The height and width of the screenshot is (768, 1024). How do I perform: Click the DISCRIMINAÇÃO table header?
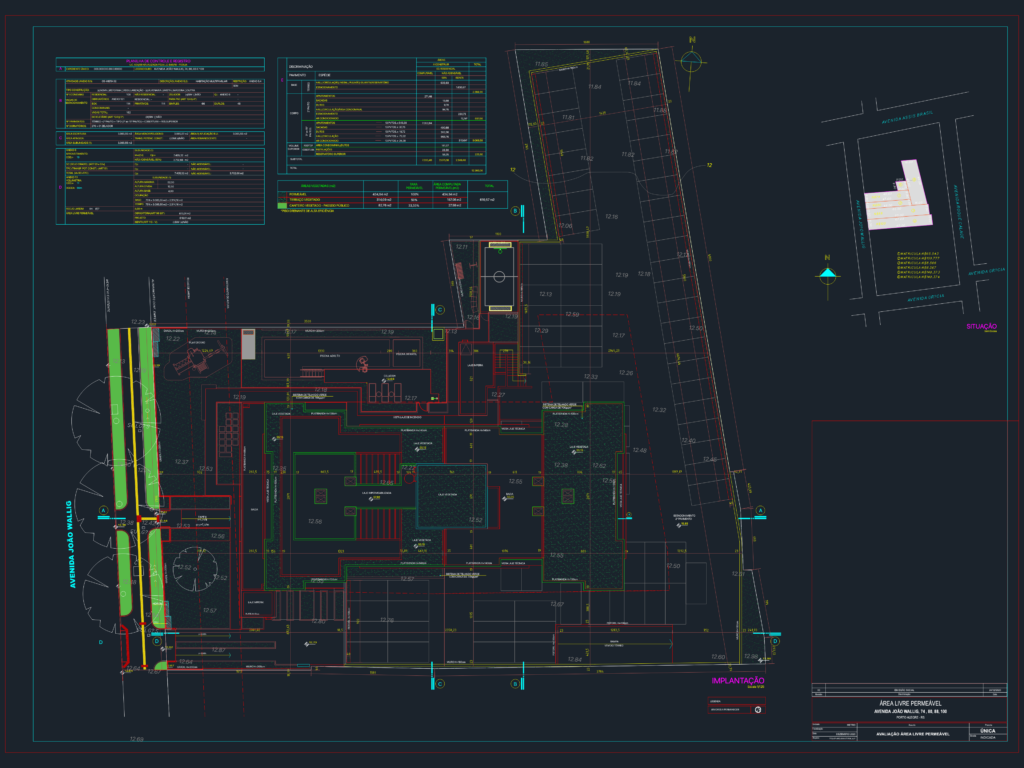click(x=301, y=67)
